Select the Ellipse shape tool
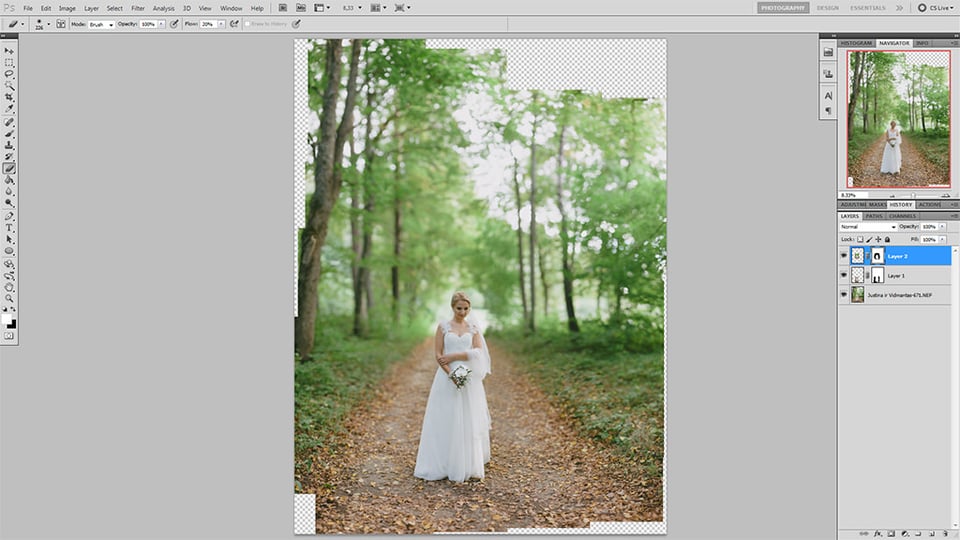The height and width of the screenshot is (540, 960). point(9,251)
